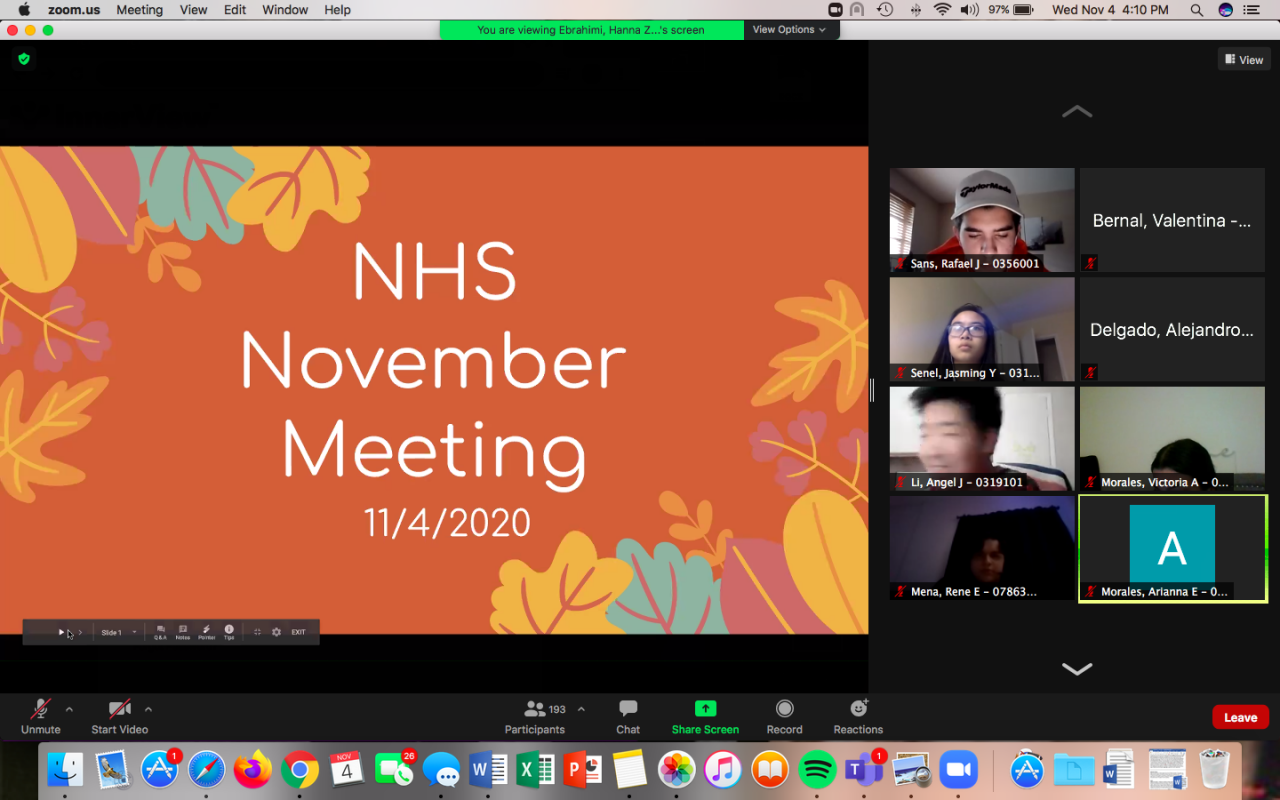Image resolution: width=1280 pixels, height=800 pixels.
Task: Select Mena, Rene E video tile
Action: point(982,548)
